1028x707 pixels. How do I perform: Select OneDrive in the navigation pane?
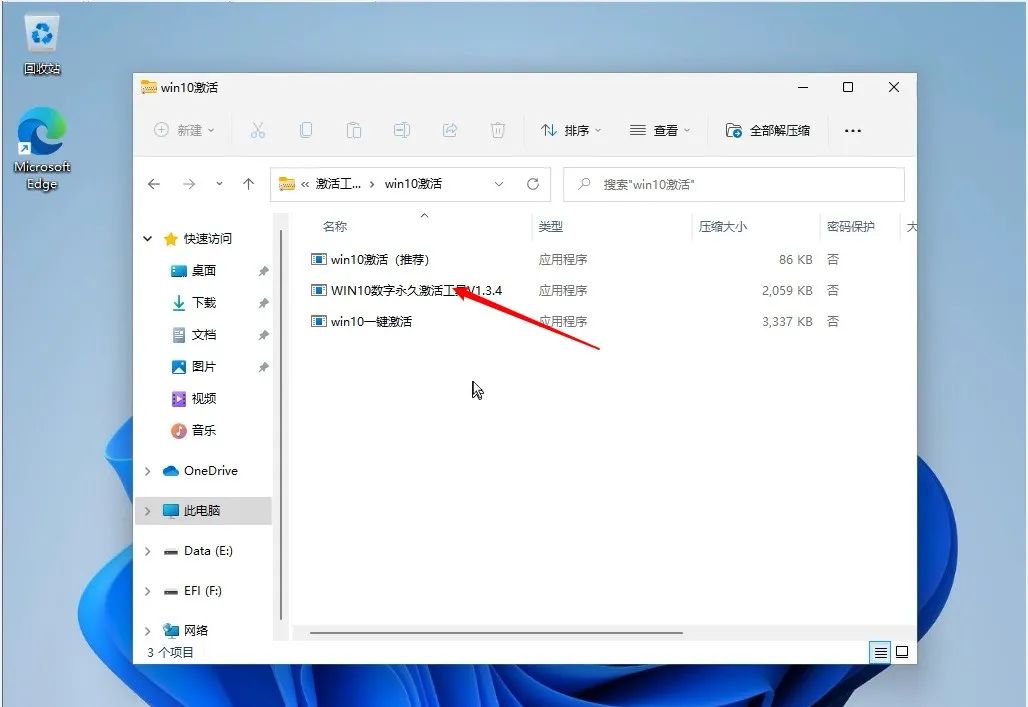click(x=210, y=471)
